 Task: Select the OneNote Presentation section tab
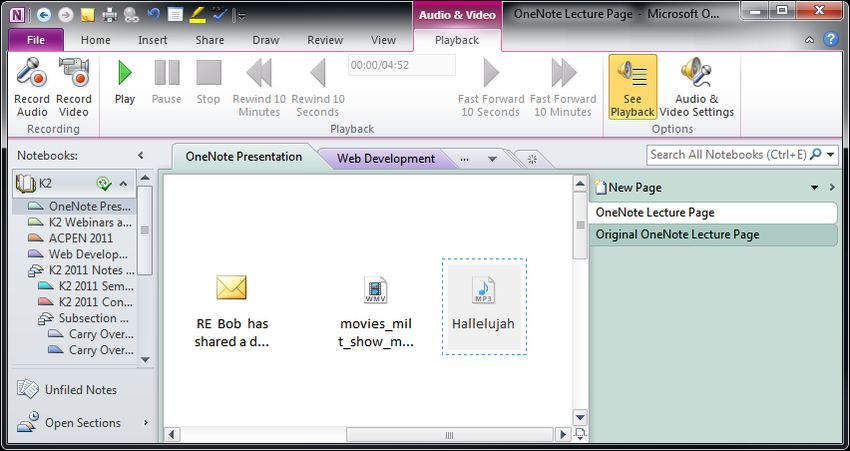[x=243, y=157]
